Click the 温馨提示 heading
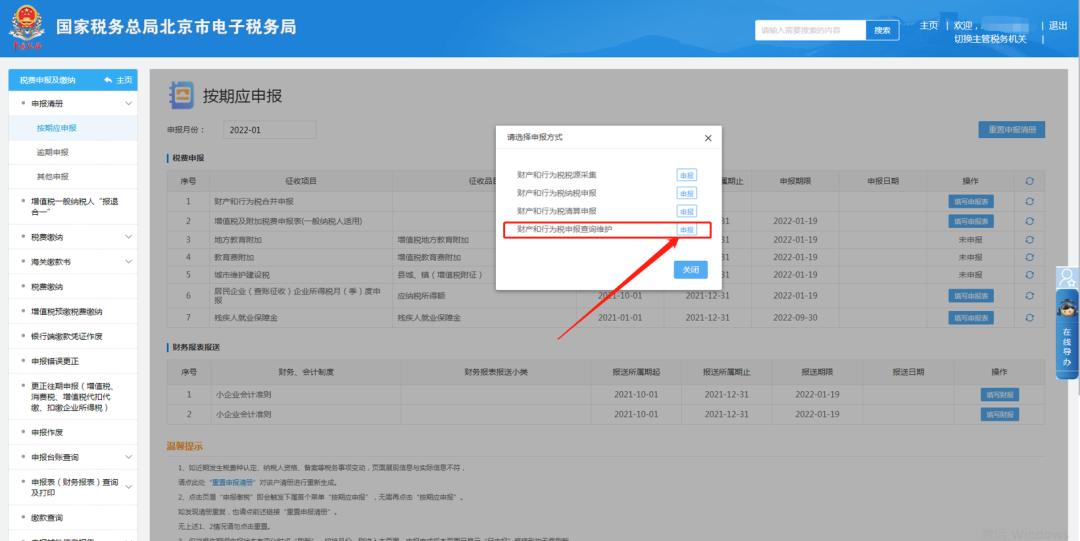Screen dimensions: 1080x541 click(185, 447)
